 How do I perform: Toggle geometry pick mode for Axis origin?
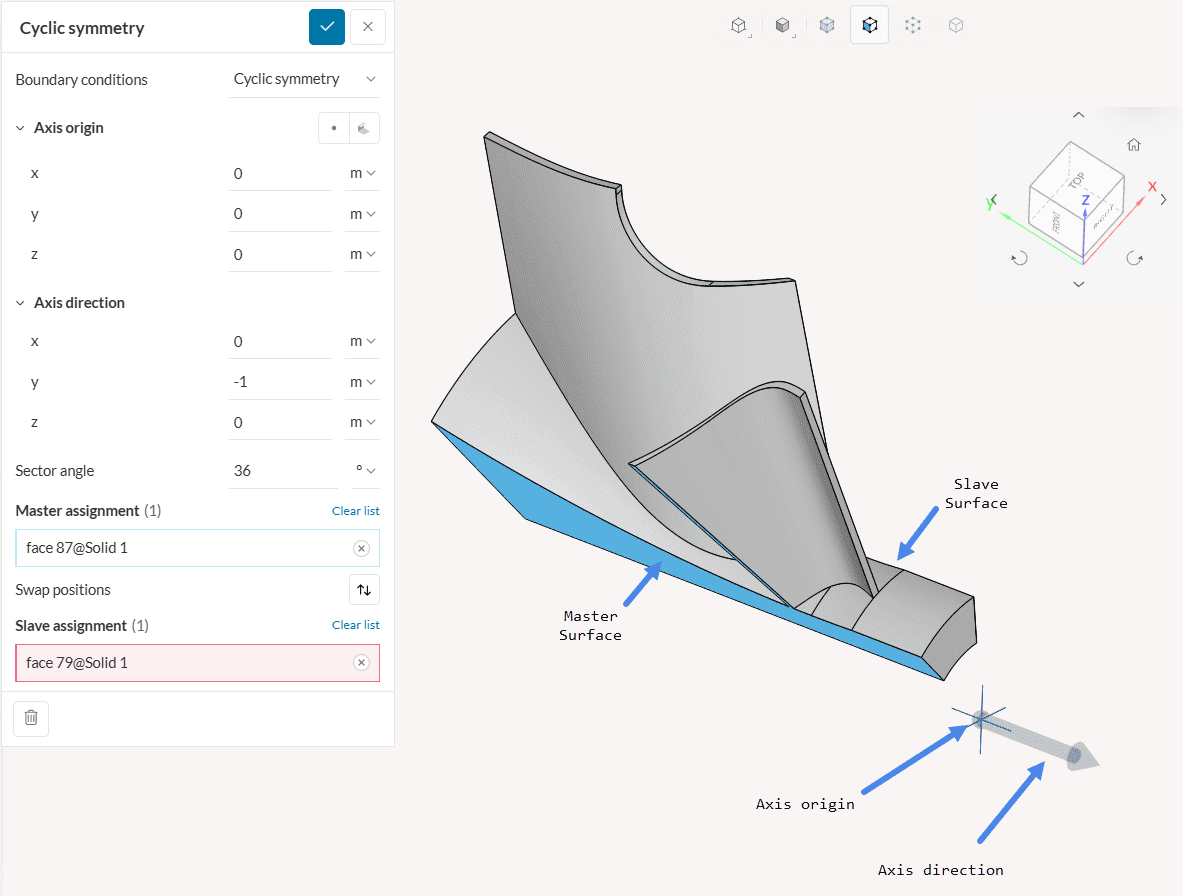pos(364,128)
